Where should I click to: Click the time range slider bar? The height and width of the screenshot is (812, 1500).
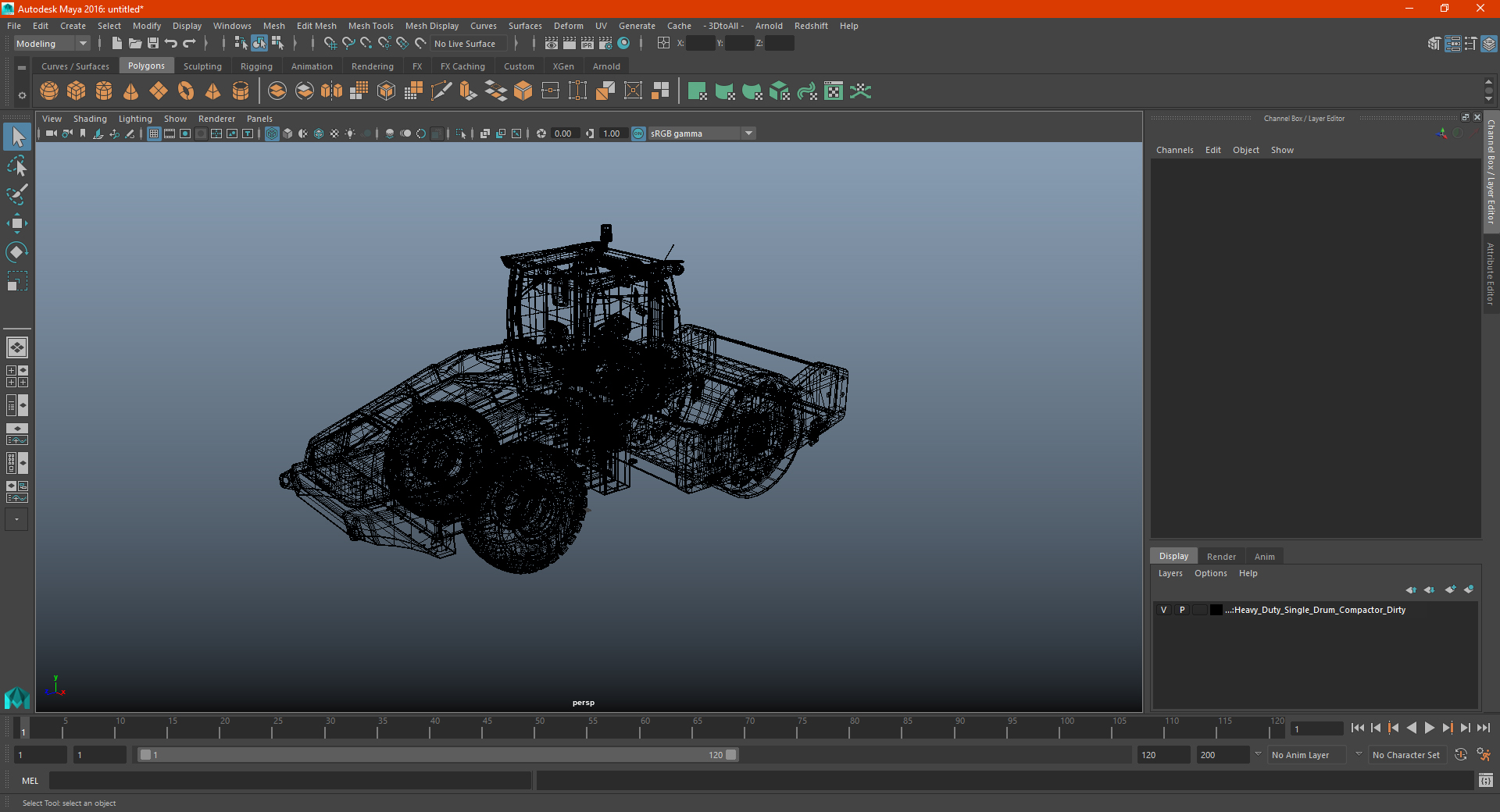(x=437, y=755)
